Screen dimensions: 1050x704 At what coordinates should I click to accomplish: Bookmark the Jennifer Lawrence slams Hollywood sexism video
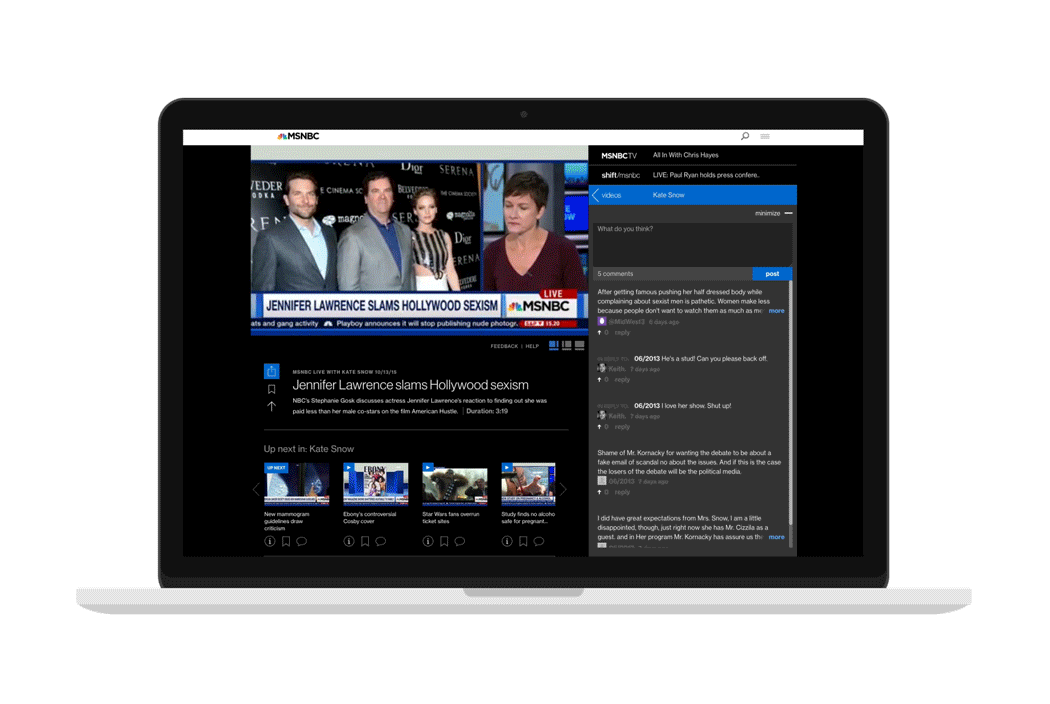271,389
